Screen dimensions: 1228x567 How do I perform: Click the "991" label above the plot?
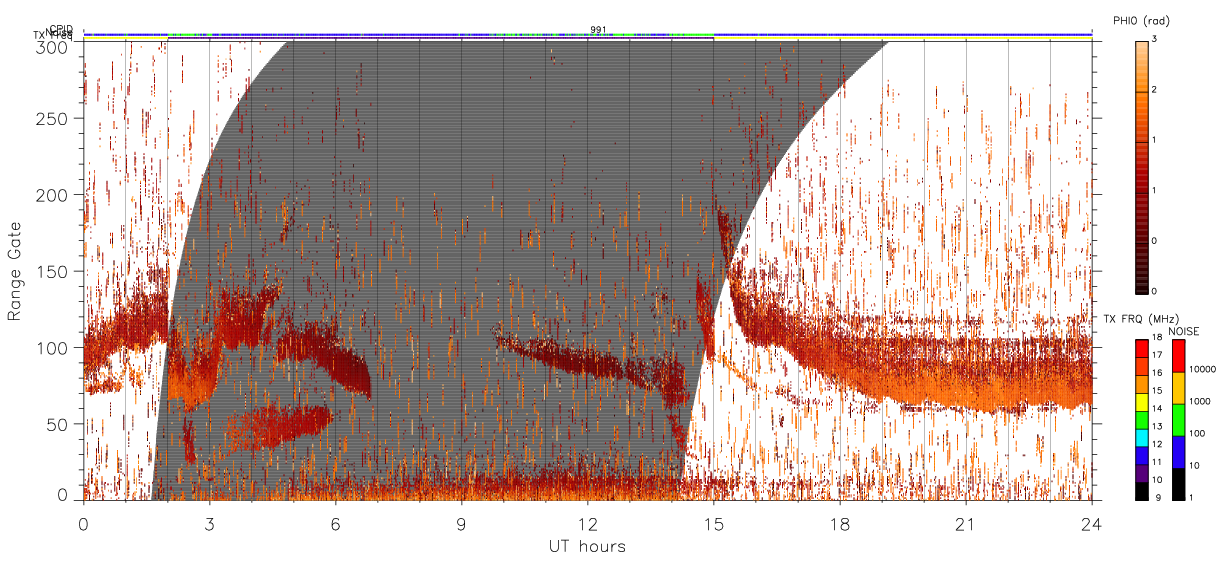[598, 30]
